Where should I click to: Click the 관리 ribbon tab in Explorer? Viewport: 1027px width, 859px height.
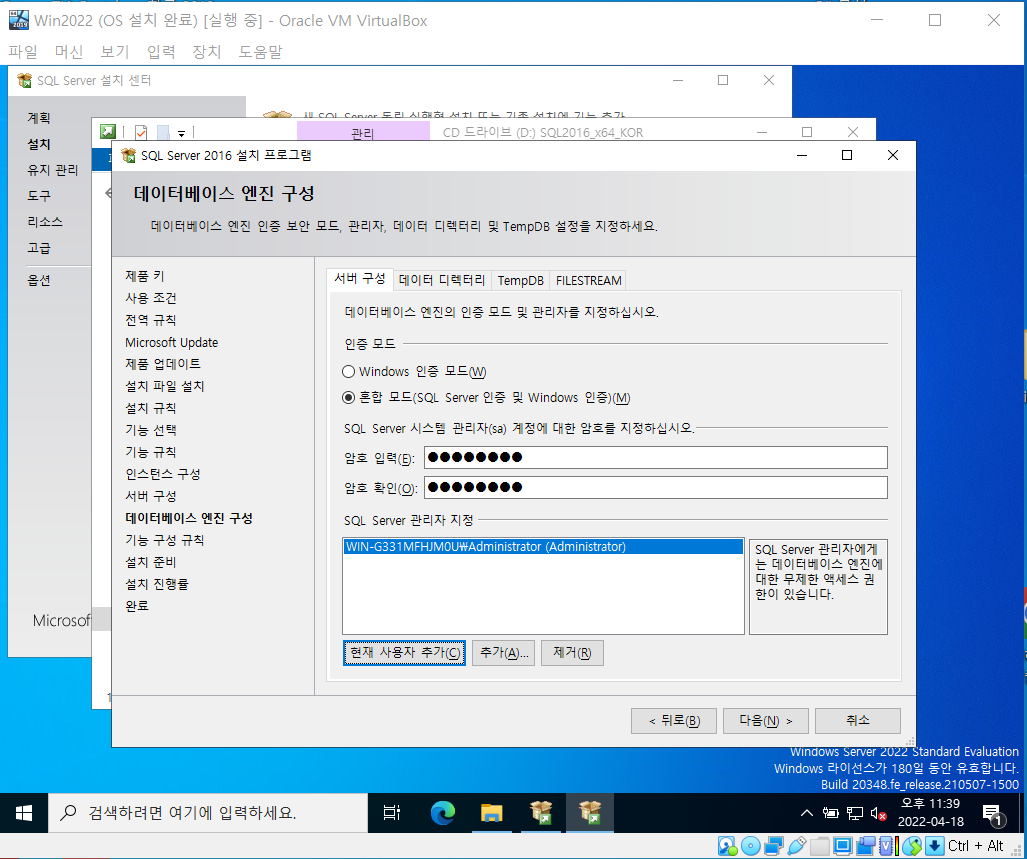[363, 133]
